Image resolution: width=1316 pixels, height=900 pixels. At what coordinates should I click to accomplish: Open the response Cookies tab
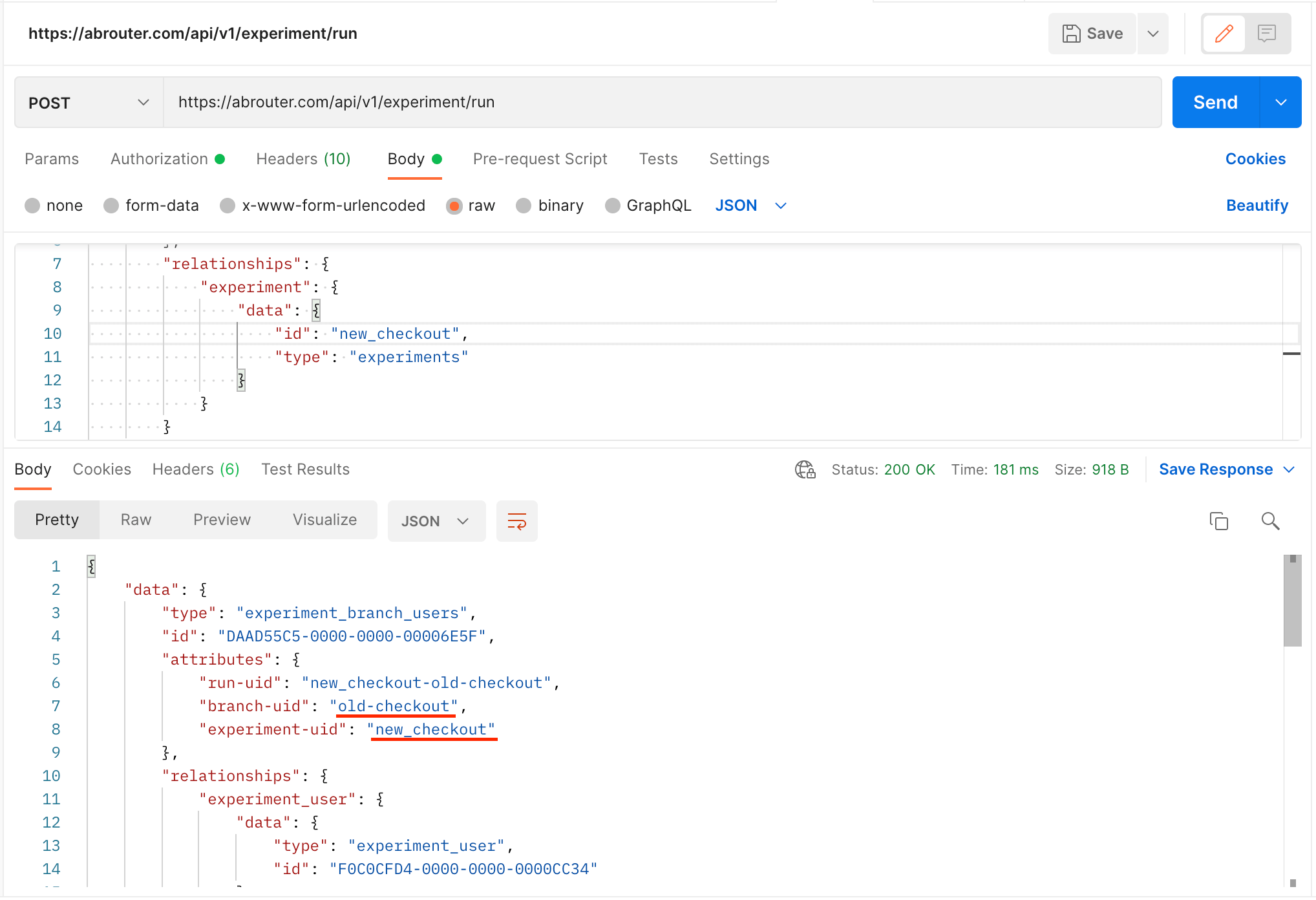click(102, 469)
